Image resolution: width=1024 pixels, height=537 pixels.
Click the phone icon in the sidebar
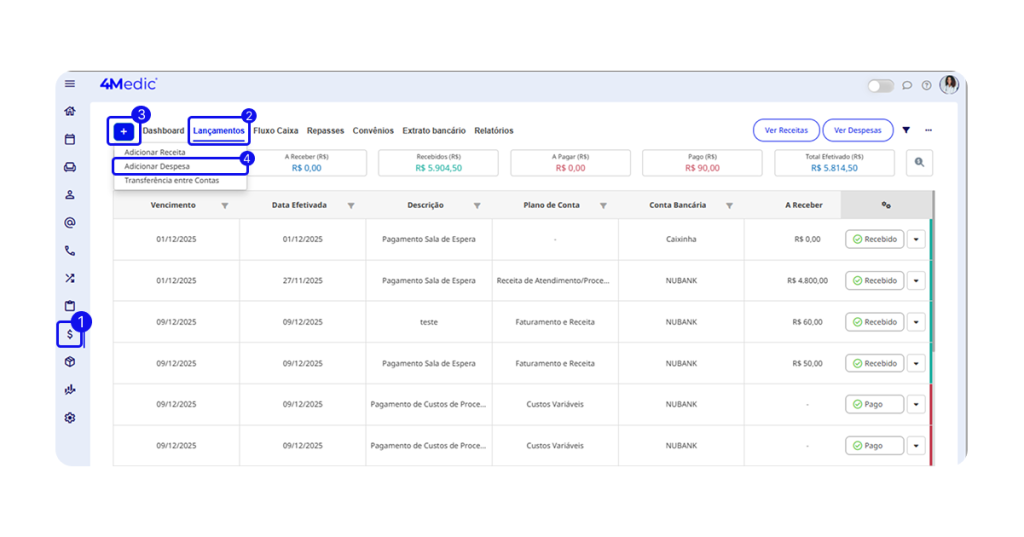click(70, 251)
